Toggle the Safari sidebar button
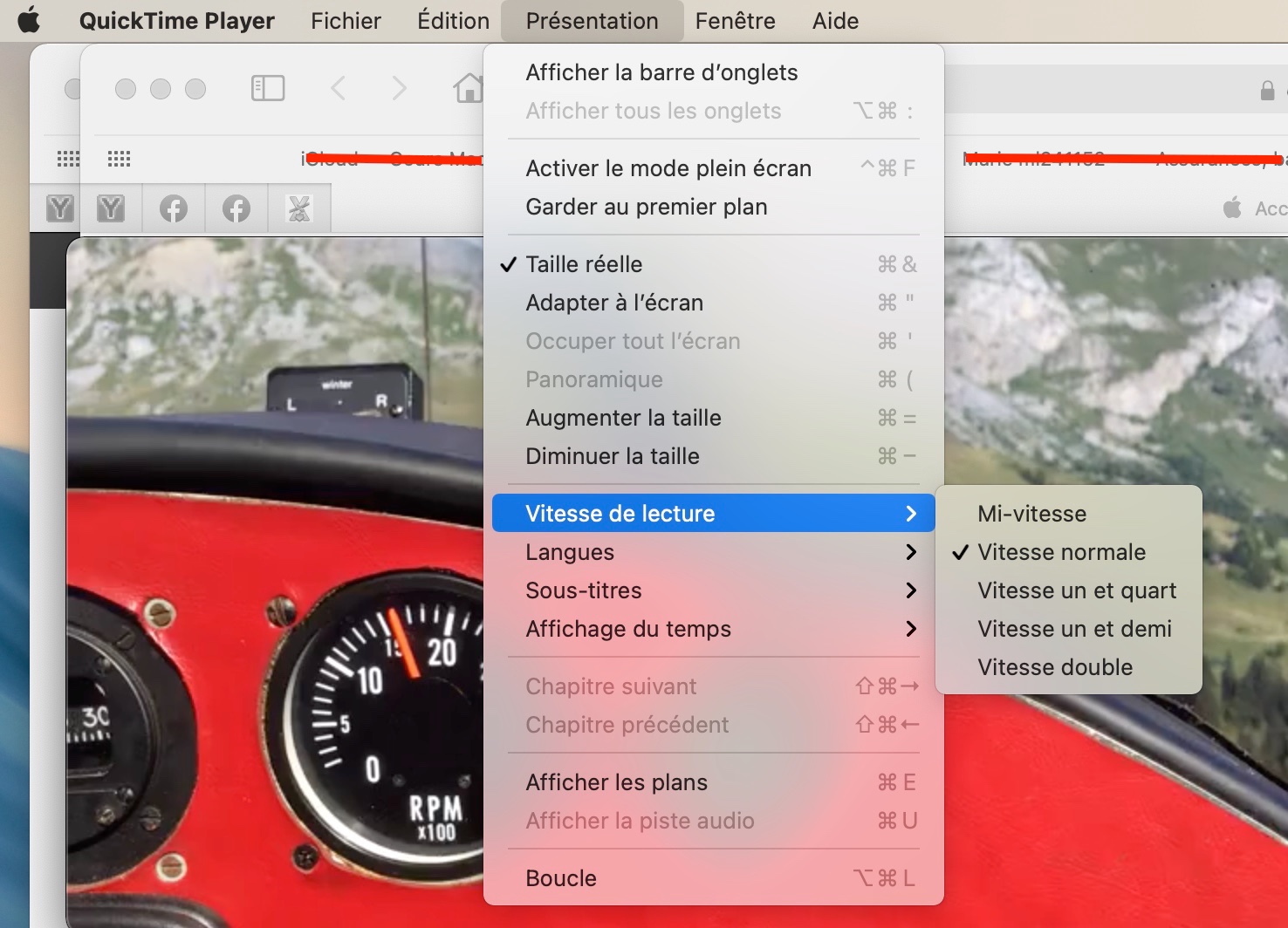Image resolution: width=1288 pixels, height=928 pixels. (268, 88)
